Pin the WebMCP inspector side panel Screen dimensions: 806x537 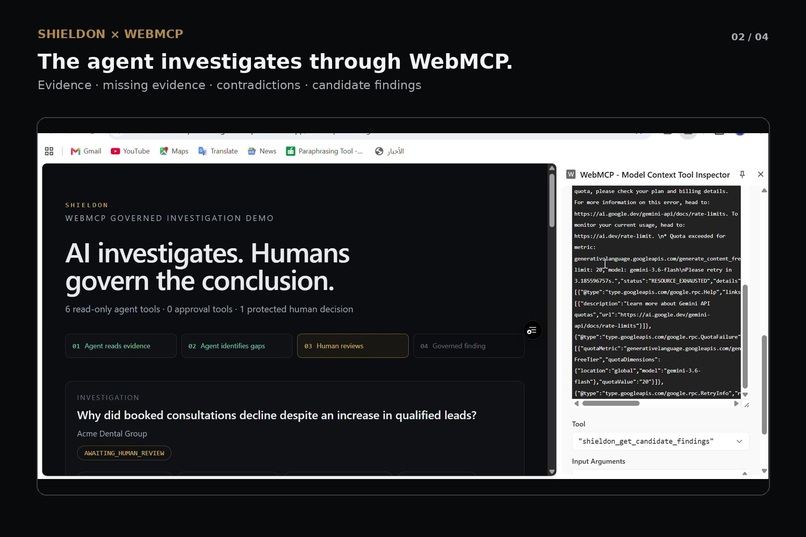(x=742, y=175)
